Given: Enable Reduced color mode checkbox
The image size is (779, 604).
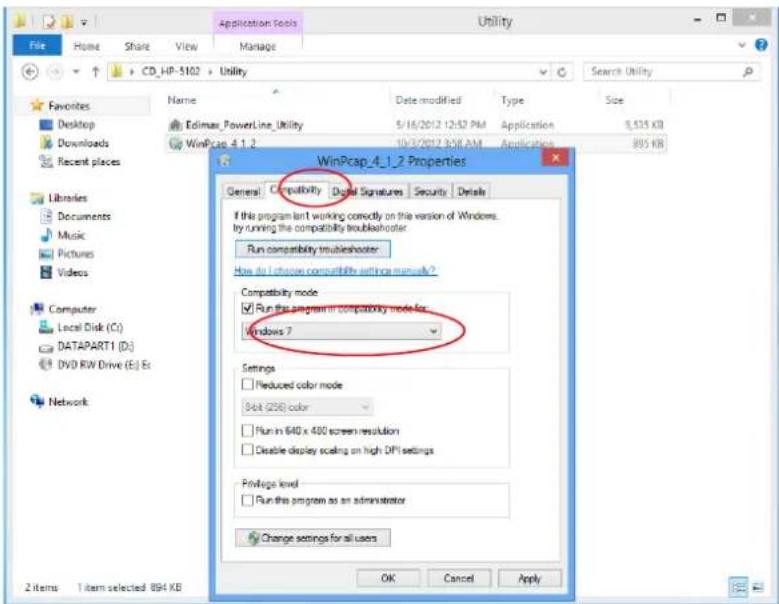Looking at the screenshot, I should pos(247,384).
